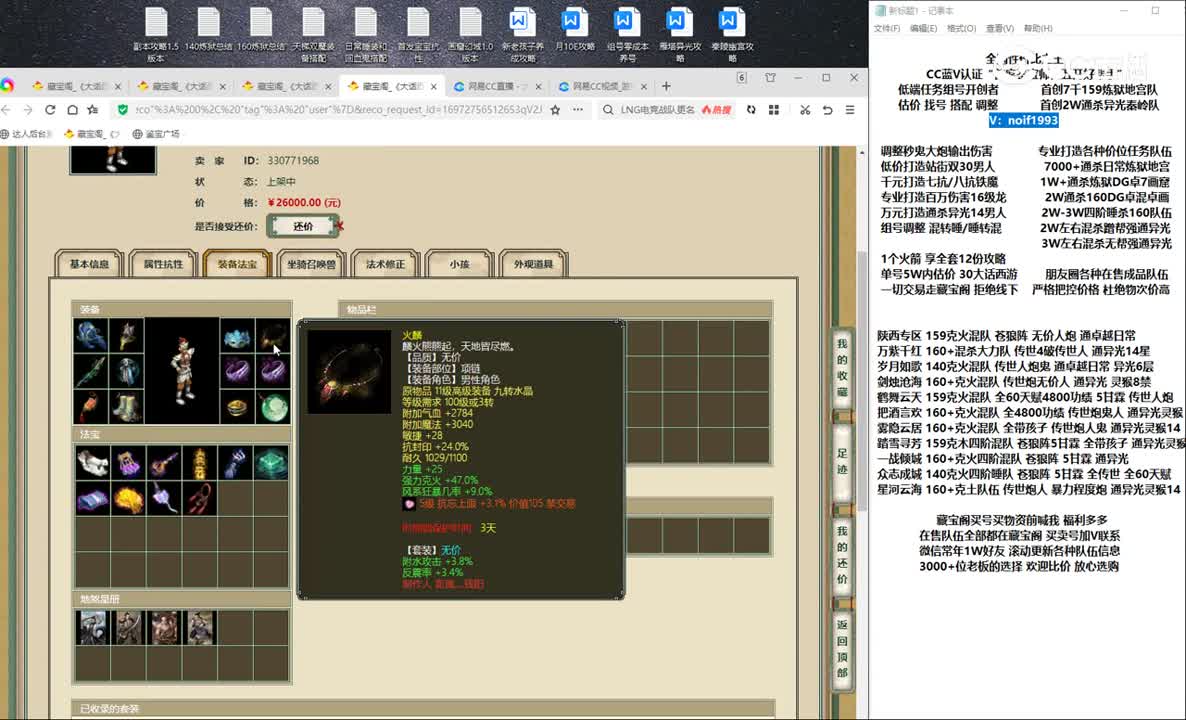1186x720 pixels.
Task: Go to the browser home page
Action: [x=72, y=110]
